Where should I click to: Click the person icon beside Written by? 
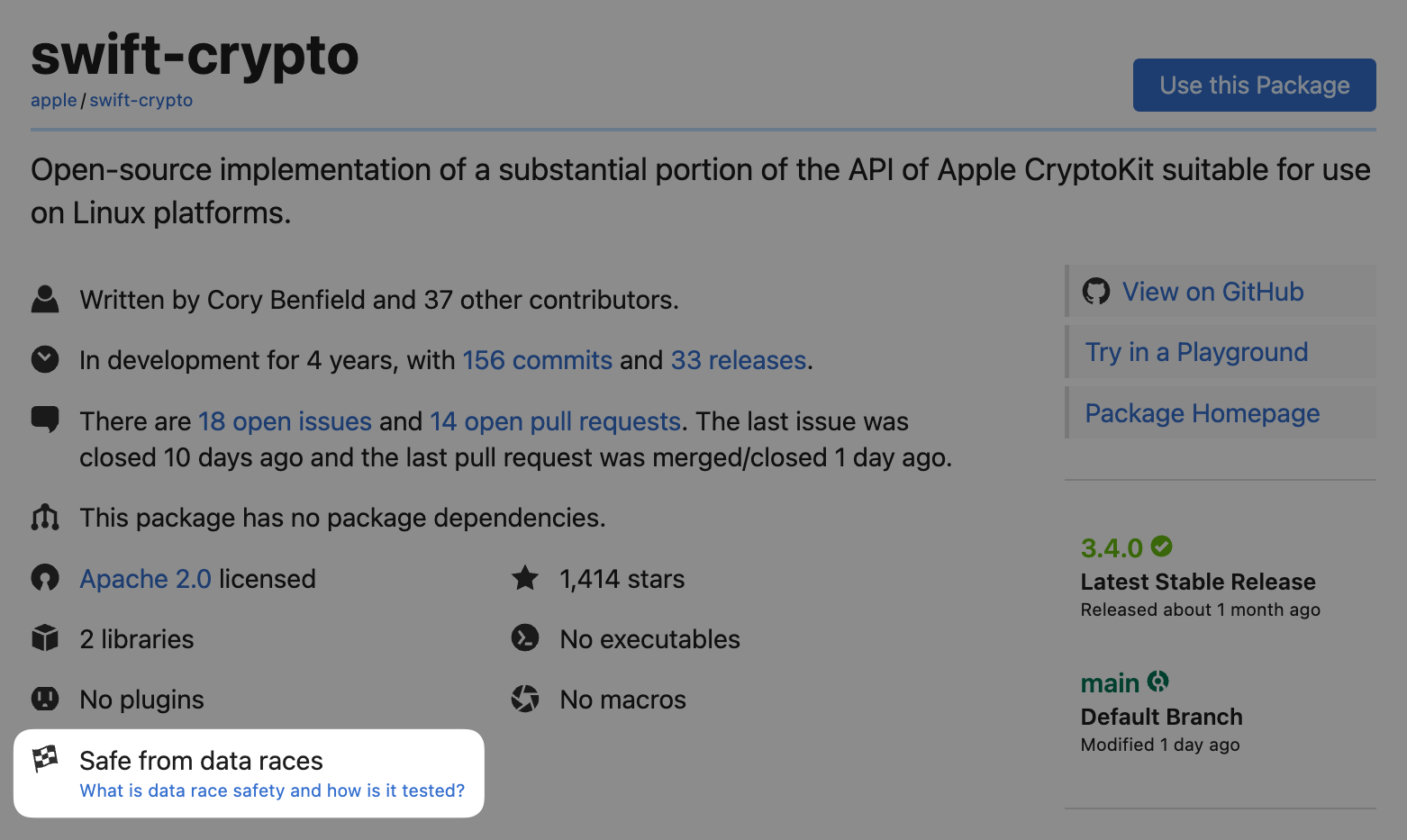click(45, 299)
